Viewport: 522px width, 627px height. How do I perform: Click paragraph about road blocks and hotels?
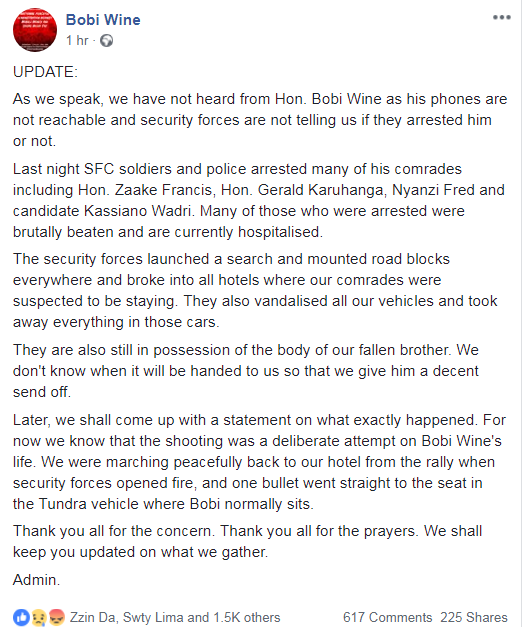[x=255, y=290]
